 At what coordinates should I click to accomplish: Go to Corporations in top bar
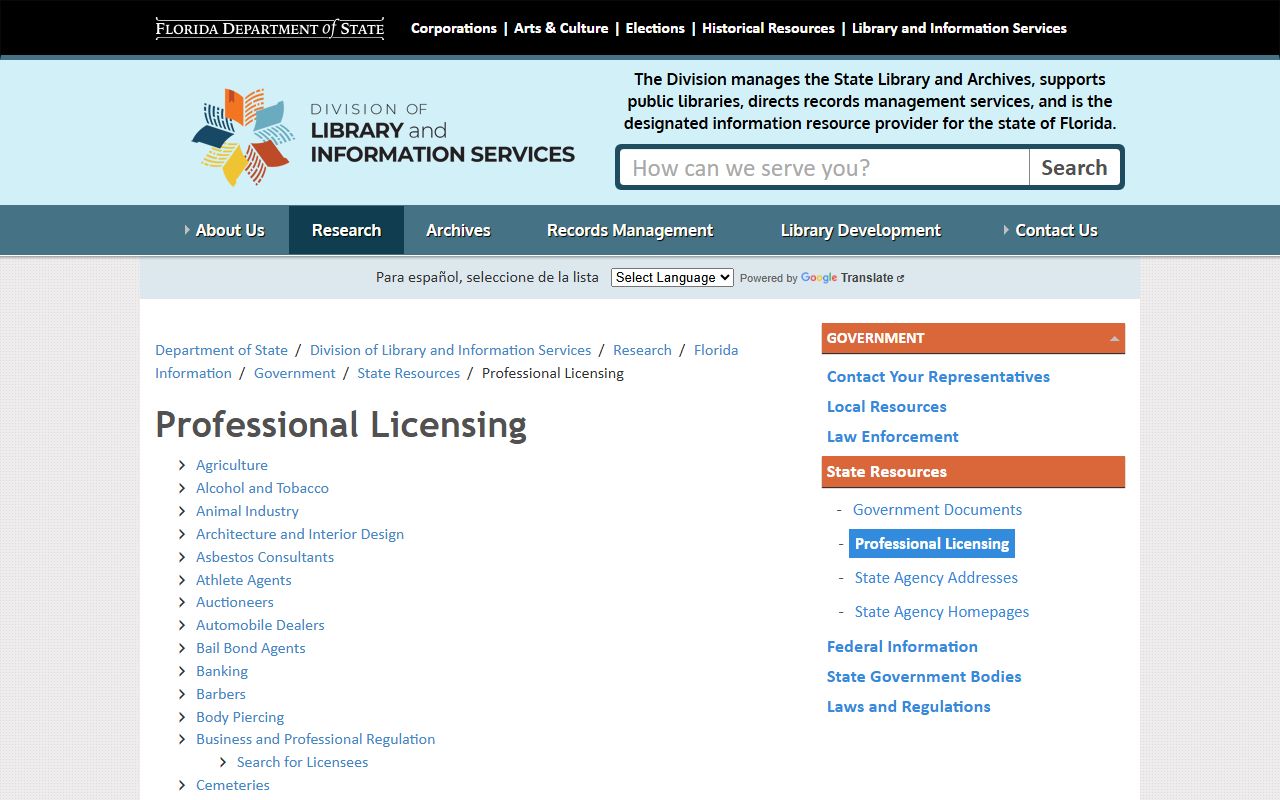click(x=454, y=28)
